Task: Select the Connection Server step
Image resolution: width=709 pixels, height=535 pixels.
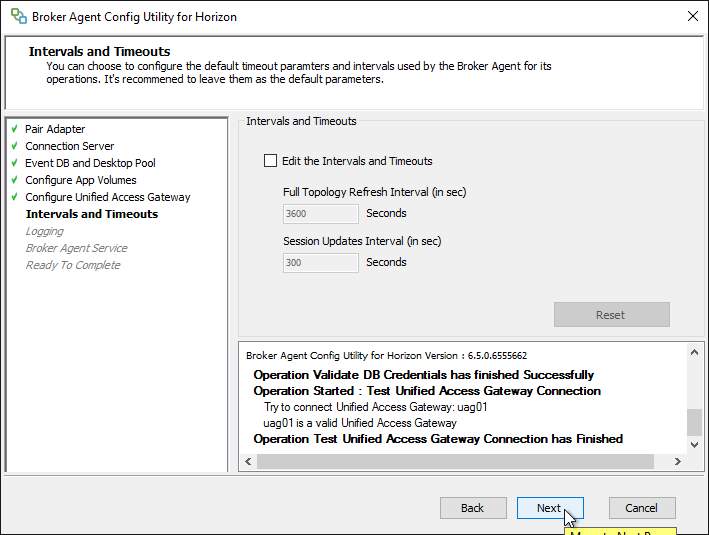Action: [x=70, y=146]
